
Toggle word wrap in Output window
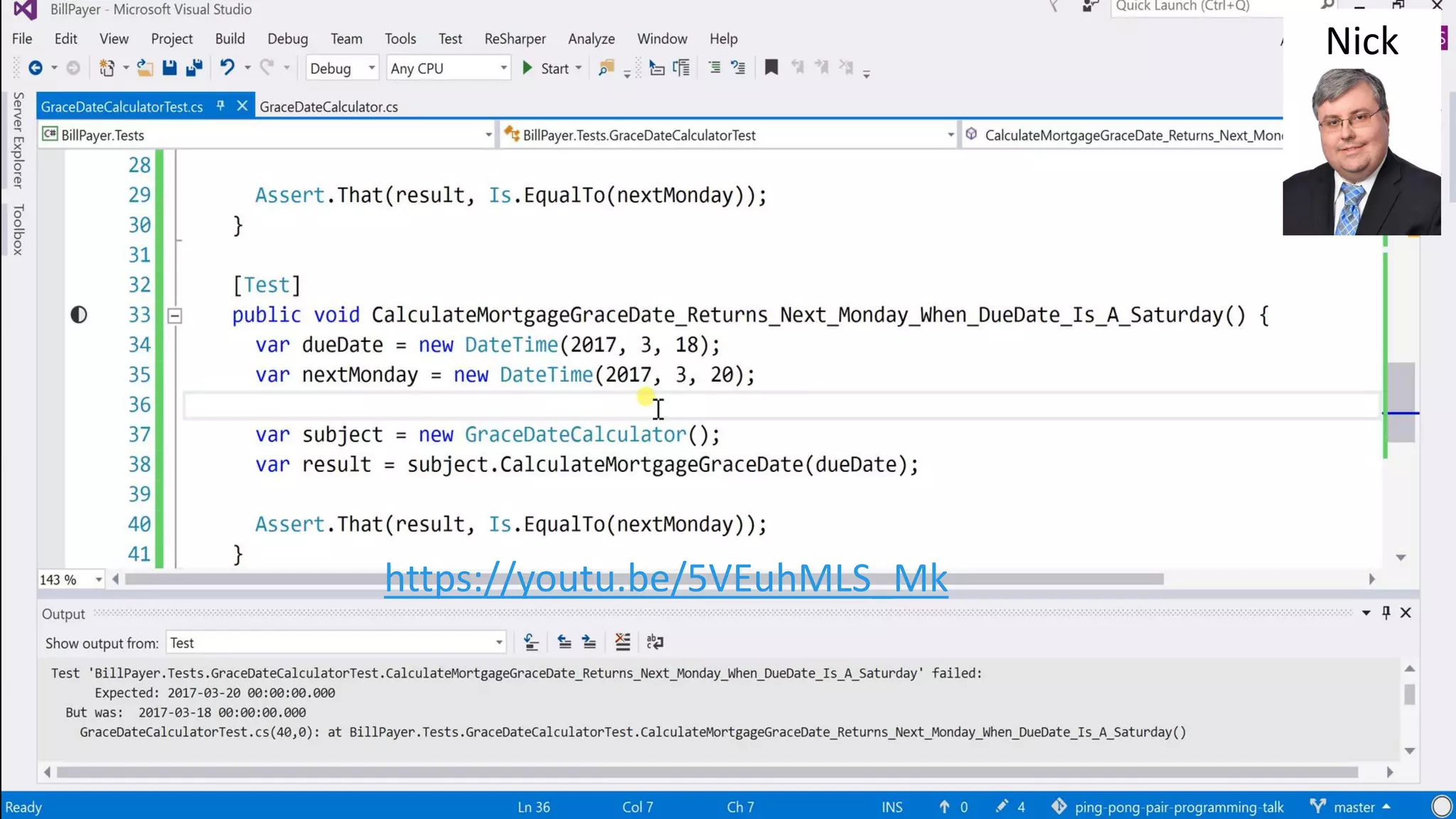(x=655, y=643)
